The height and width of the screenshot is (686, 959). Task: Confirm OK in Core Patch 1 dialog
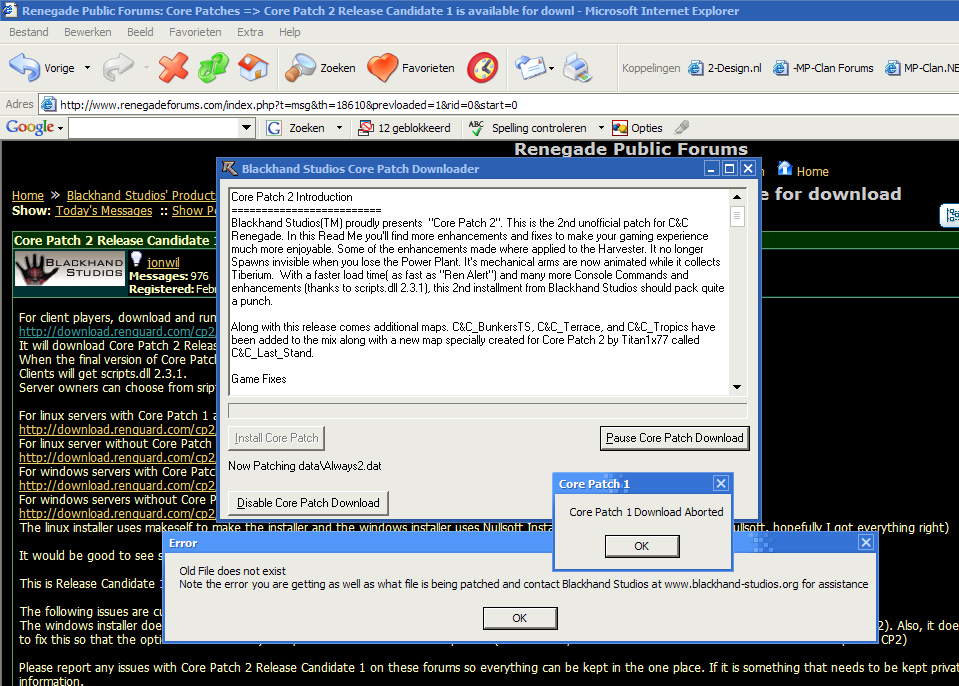coord(642,546)
